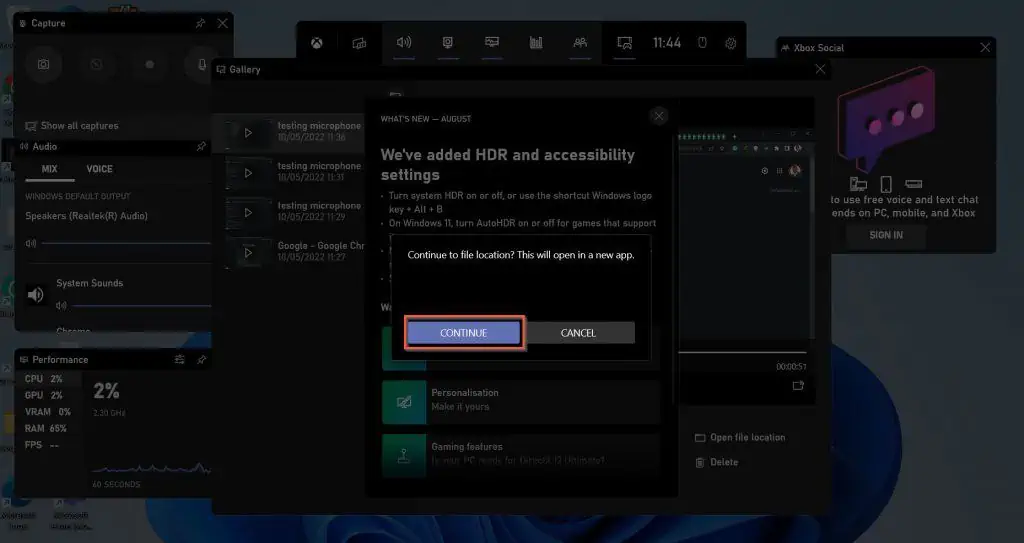Toggle the Capture widget icon in top bar
This screenshot has width=1024, height=543.
coord(448,43)
